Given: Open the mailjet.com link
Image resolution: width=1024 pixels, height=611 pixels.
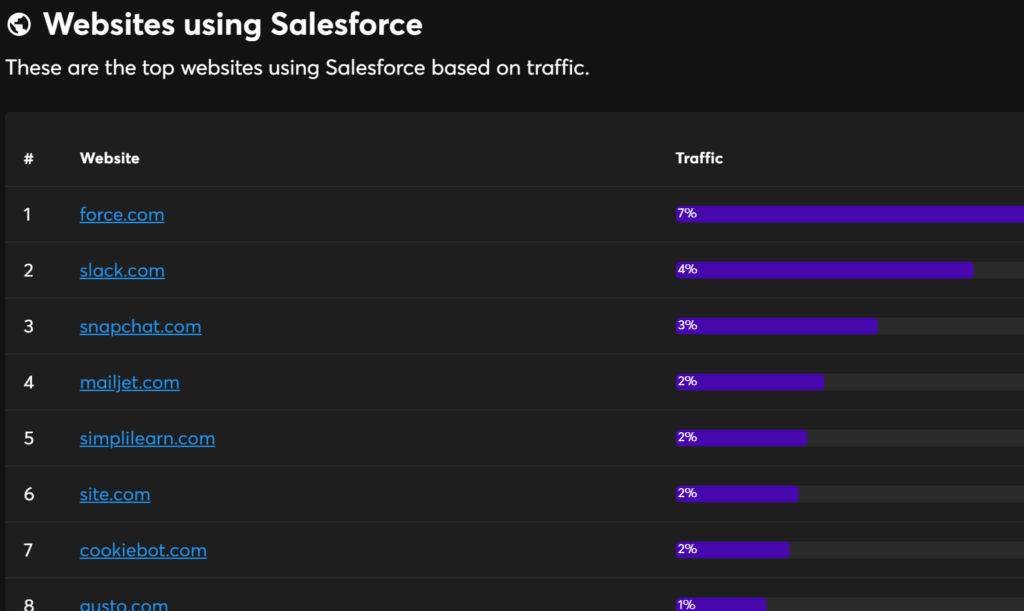Looking at the screenshot, I should [130, 383].
